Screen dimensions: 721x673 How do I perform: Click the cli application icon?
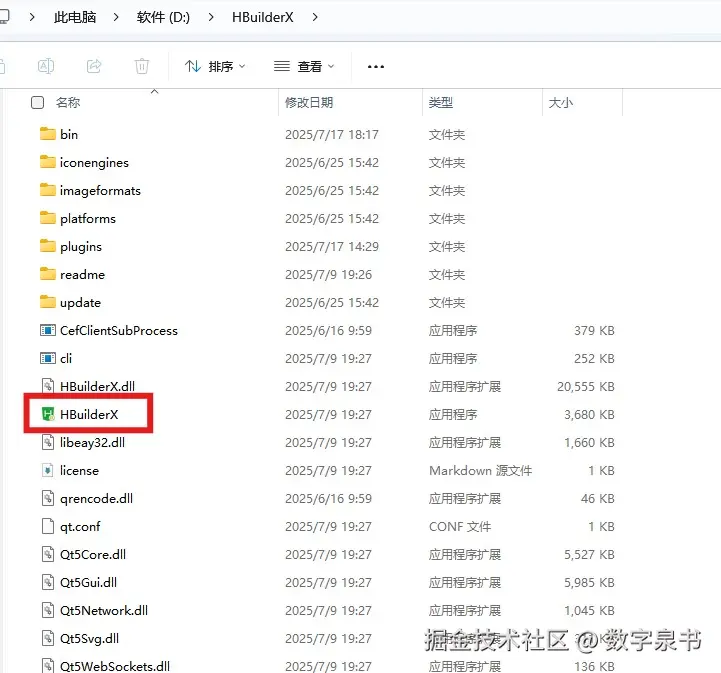point(48,358)
